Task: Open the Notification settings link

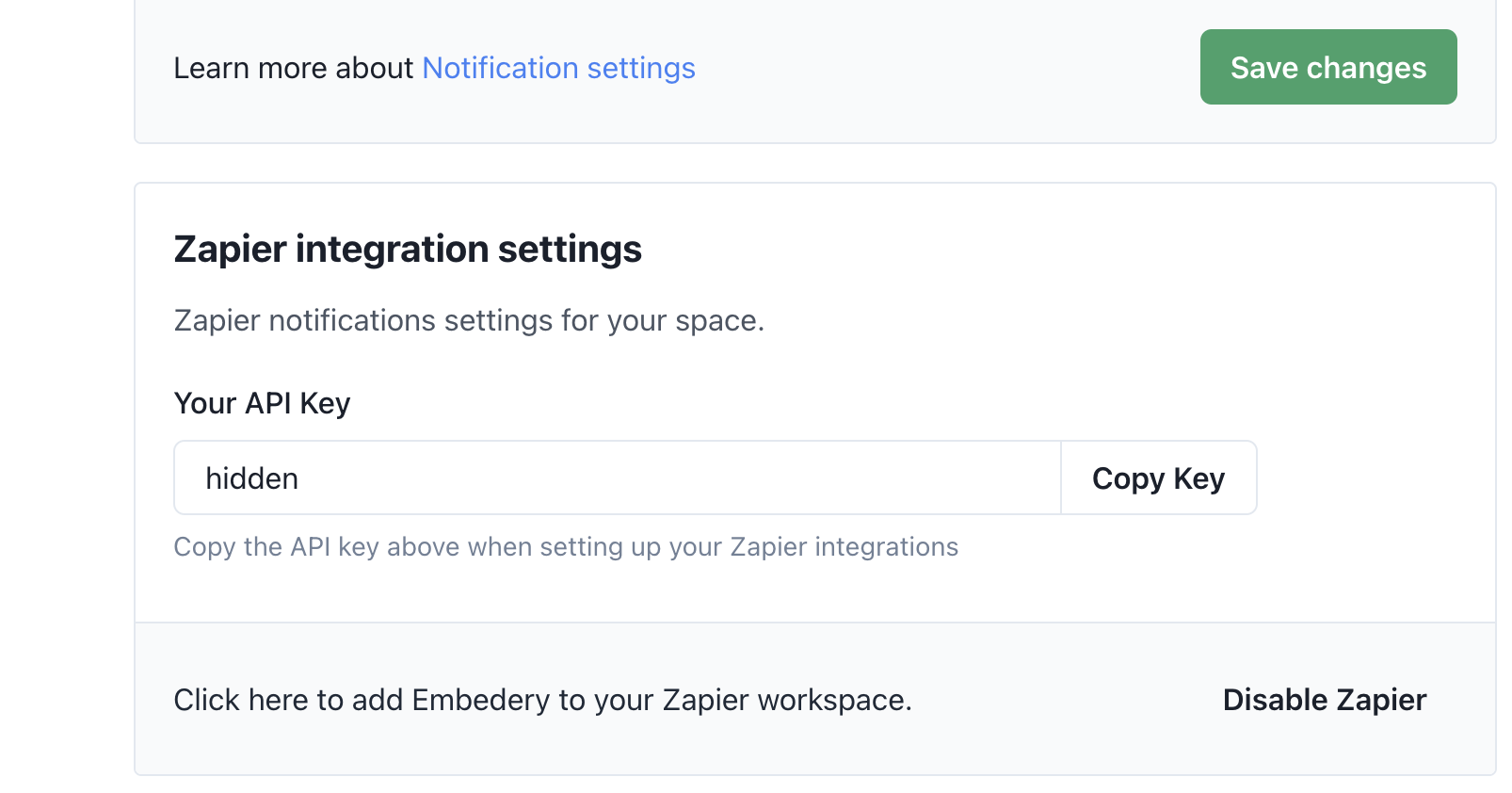Action: click(558, 68)
